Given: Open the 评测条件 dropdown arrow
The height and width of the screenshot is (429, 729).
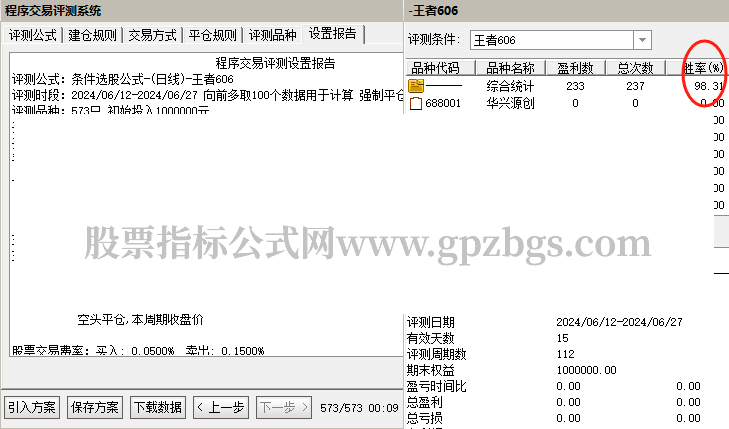Looking at the screenshot, I should coord(642,40).
